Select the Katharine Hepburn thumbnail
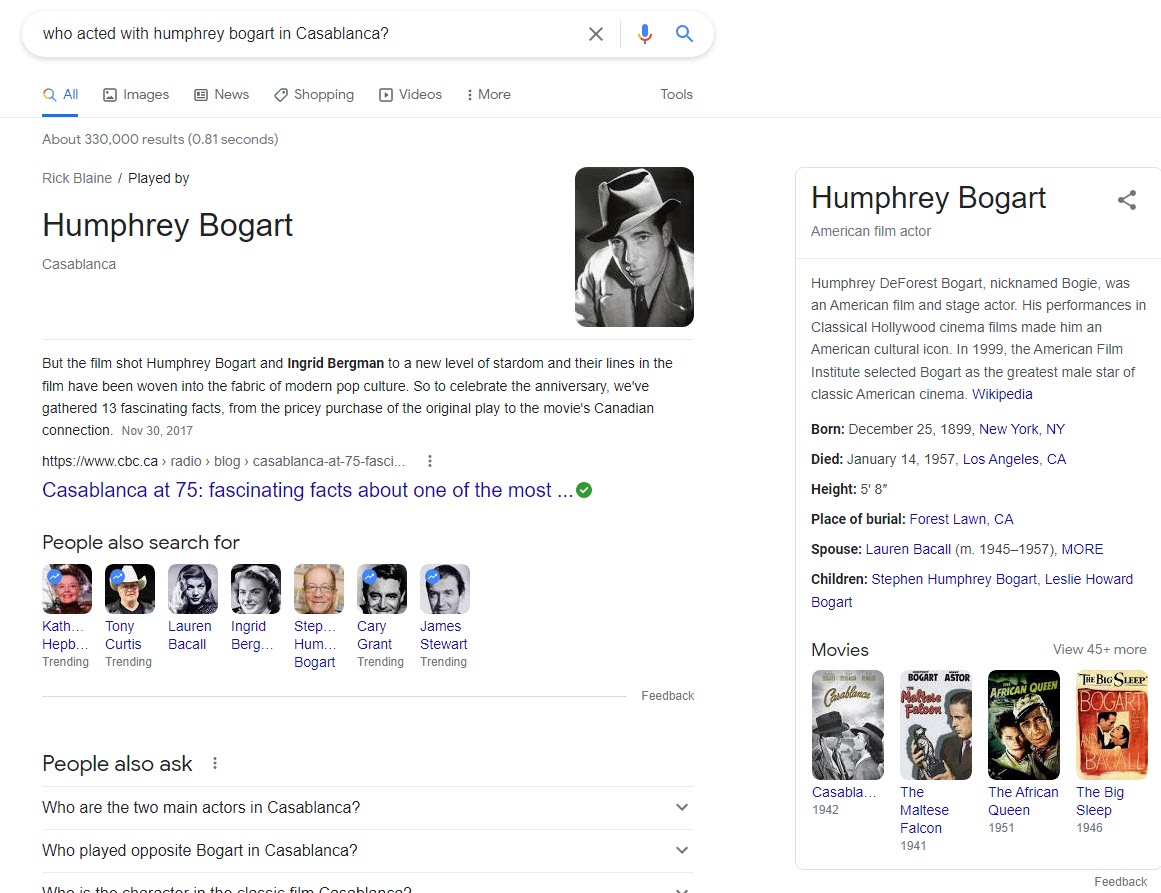Viewport: 1161px width, 893px height. [67, 589]
